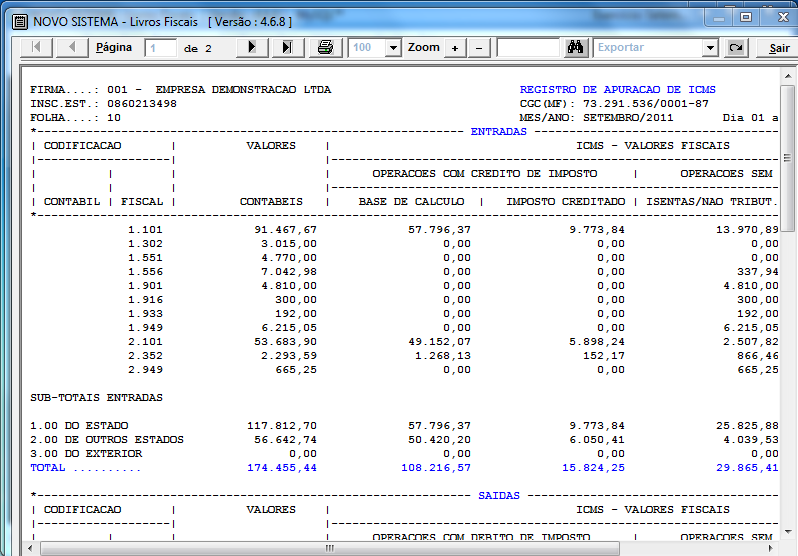Click value 53.683,90 in Contabeis column
This screenshot has width=798, height=556.
pyautogui.click(x=286, y=342)
